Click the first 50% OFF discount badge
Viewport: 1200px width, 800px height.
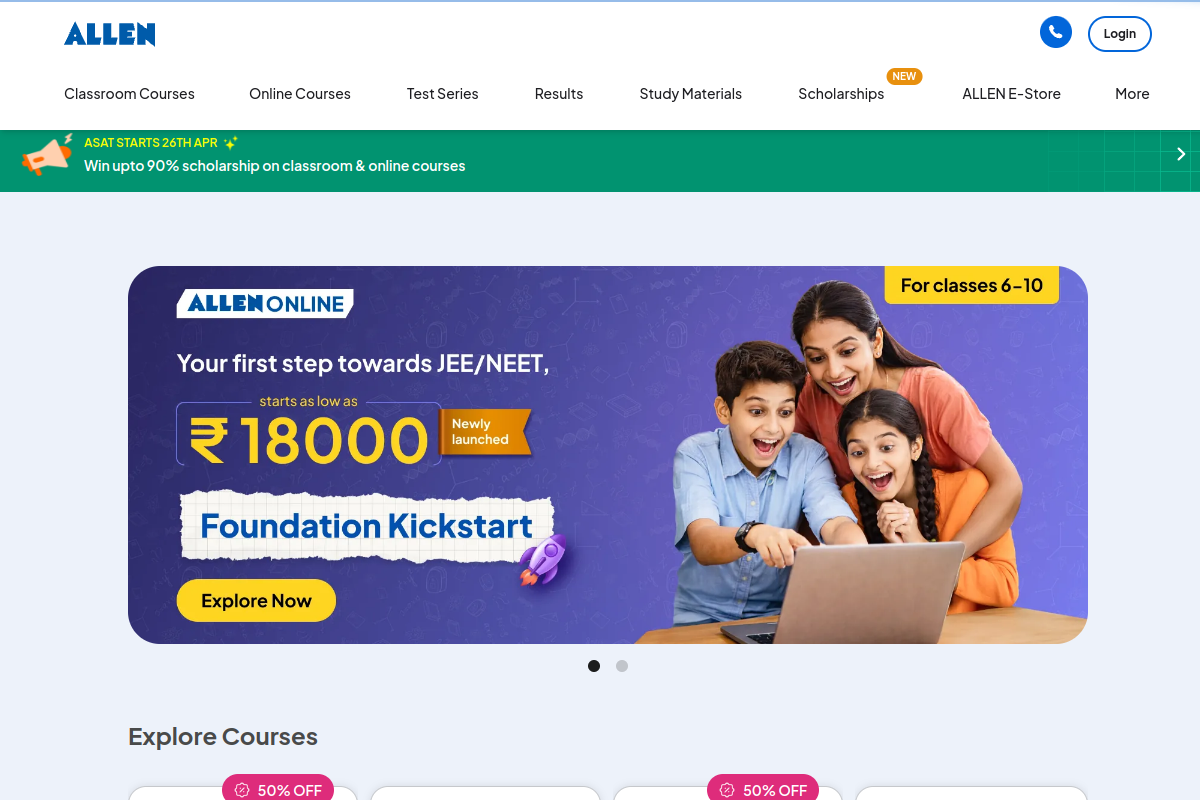point(278,789)
